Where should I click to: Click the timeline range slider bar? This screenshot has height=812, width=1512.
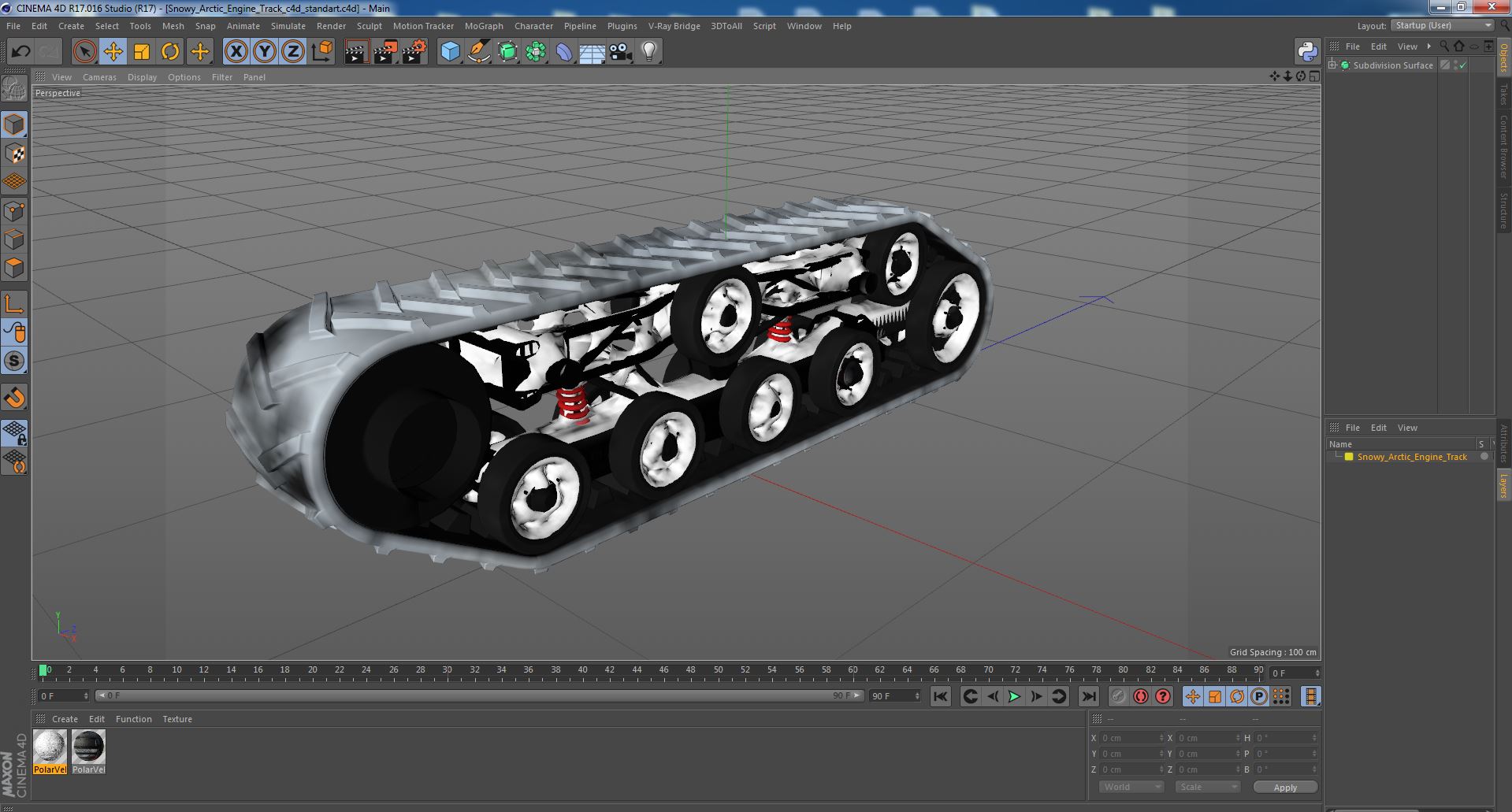point(479,695)
